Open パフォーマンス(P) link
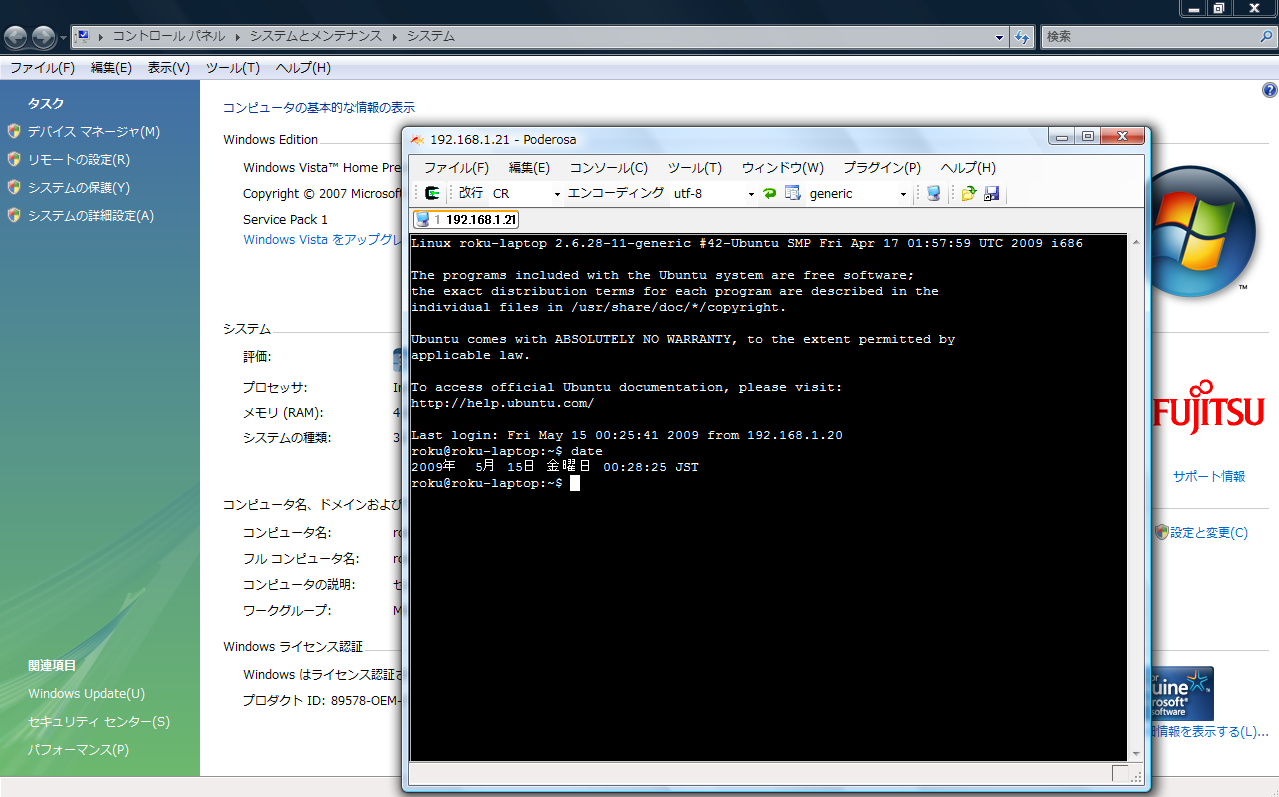 pyautogui.click(x=78, y=749)
